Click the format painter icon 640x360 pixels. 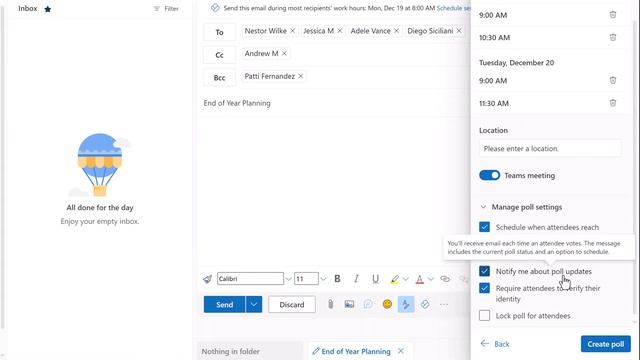(207, 279)
